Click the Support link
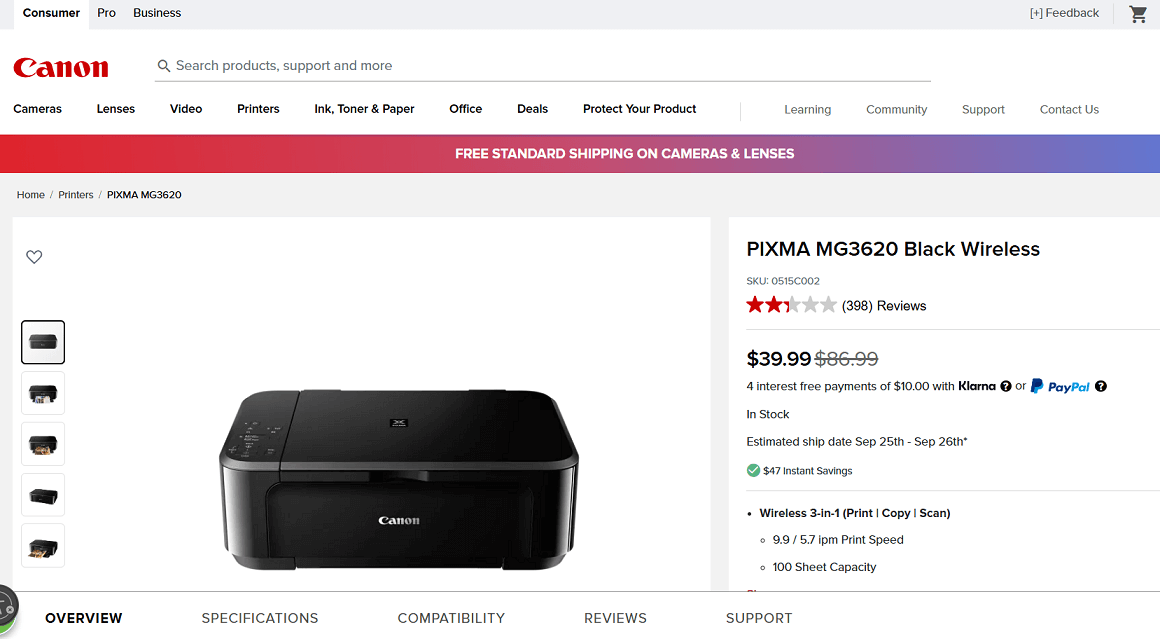Screen dimensions: 1160x639 coord(983,109)
